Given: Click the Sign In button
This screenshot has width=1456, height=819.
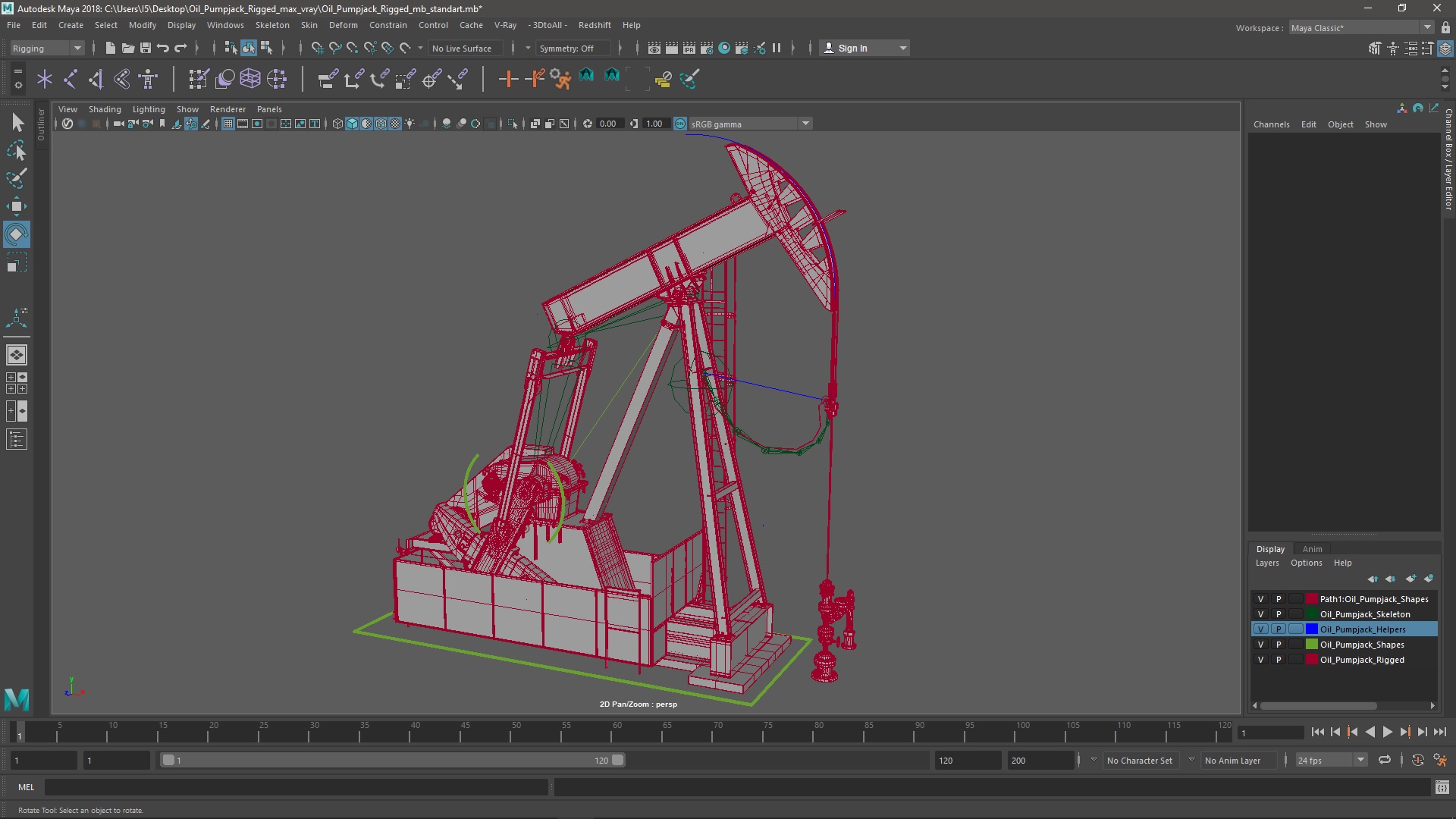Looking at the screenshot, I should (852, 48).
